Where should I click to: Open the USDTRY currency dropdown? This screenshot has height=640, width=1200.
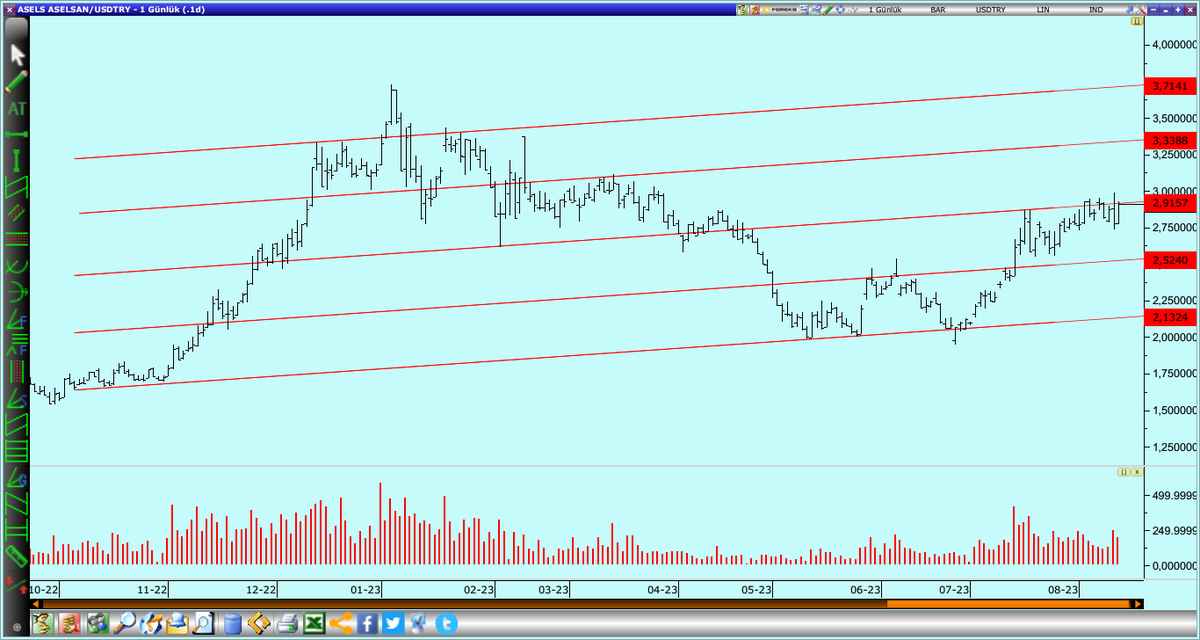coord(991,9)
